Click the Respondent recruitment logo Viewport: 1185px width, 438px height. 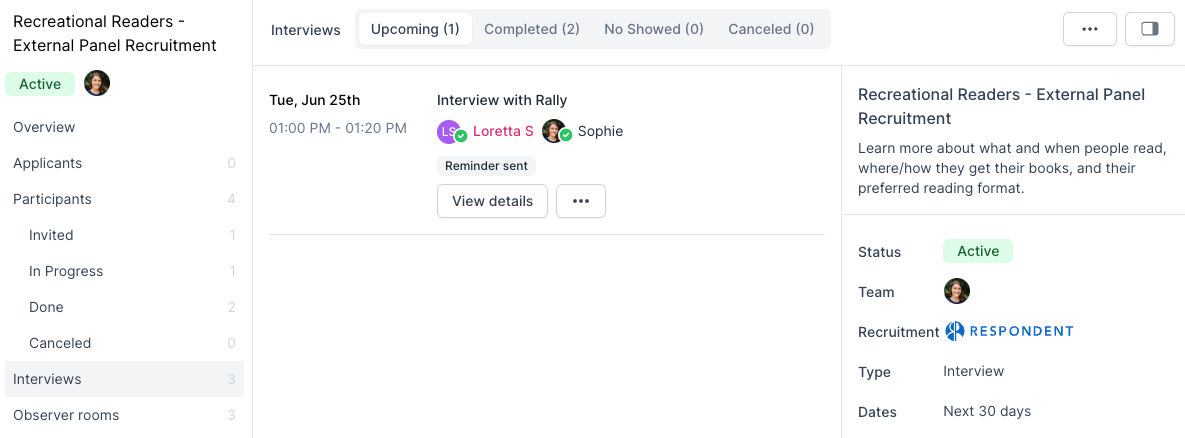(x=1009, y=331)
